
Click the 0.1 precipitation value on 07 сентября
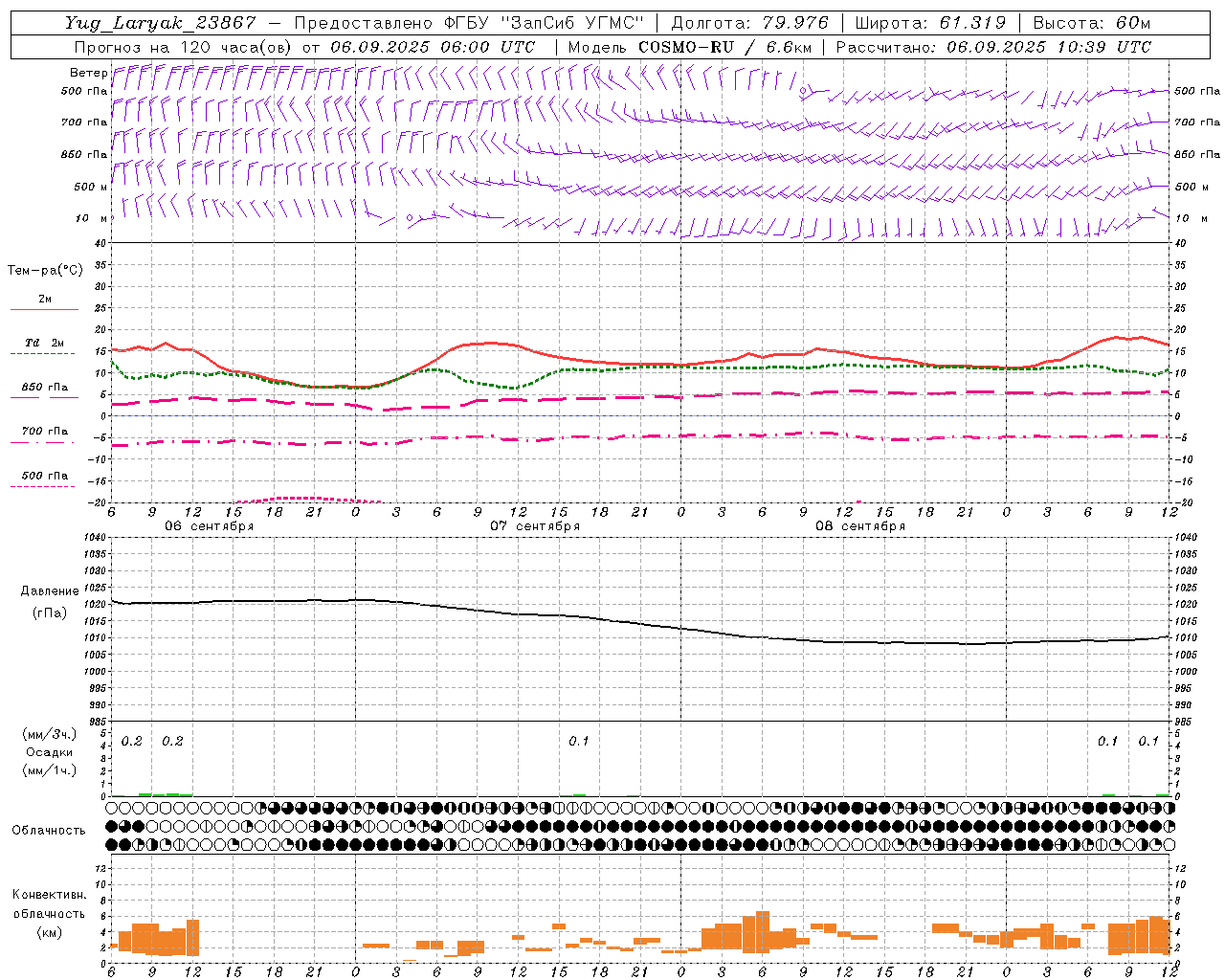(x=579, y=742)
